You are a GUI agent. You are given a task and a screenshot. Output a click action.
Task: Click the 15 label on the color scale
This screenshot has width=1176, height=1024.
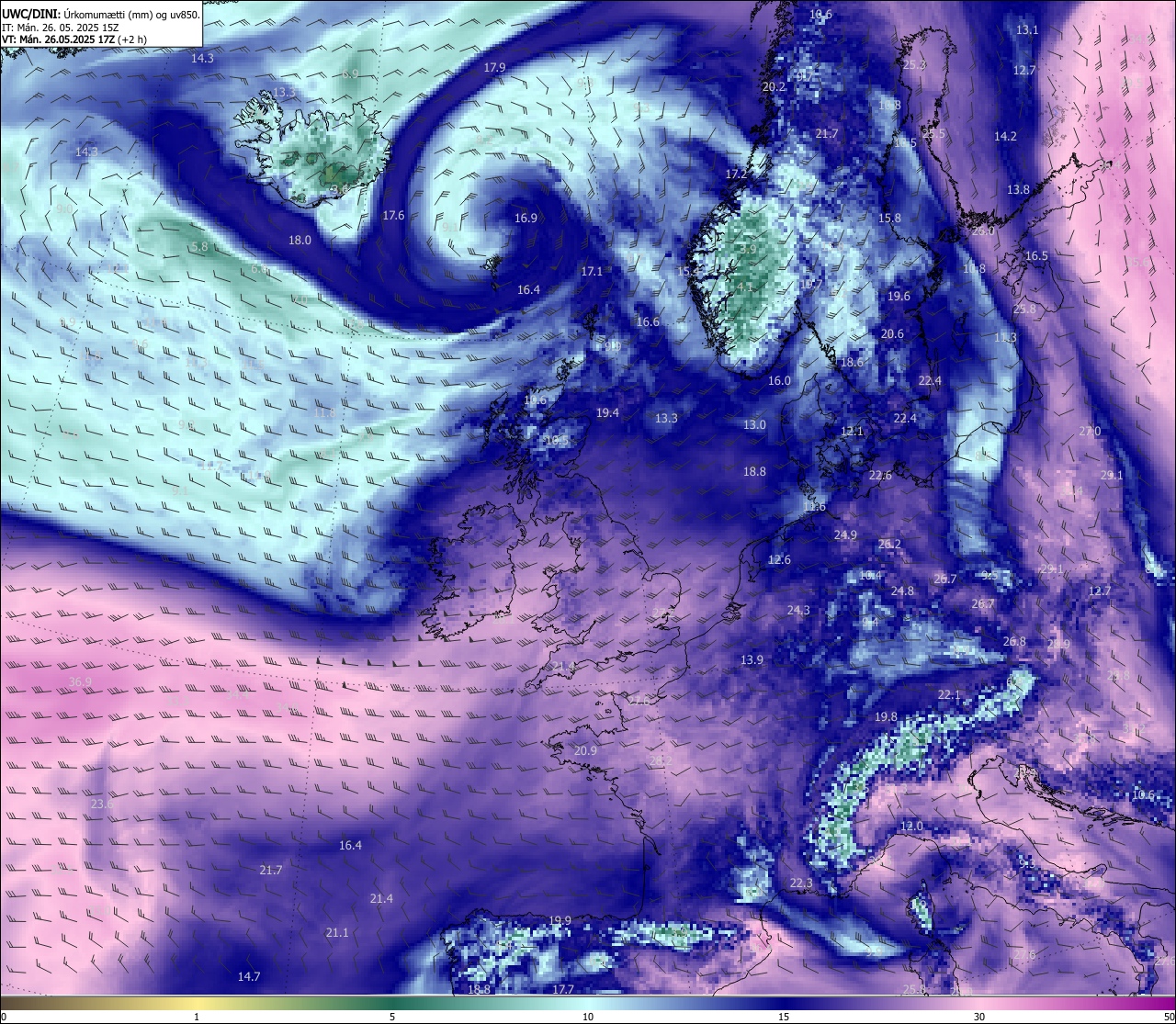(784, 1017)
